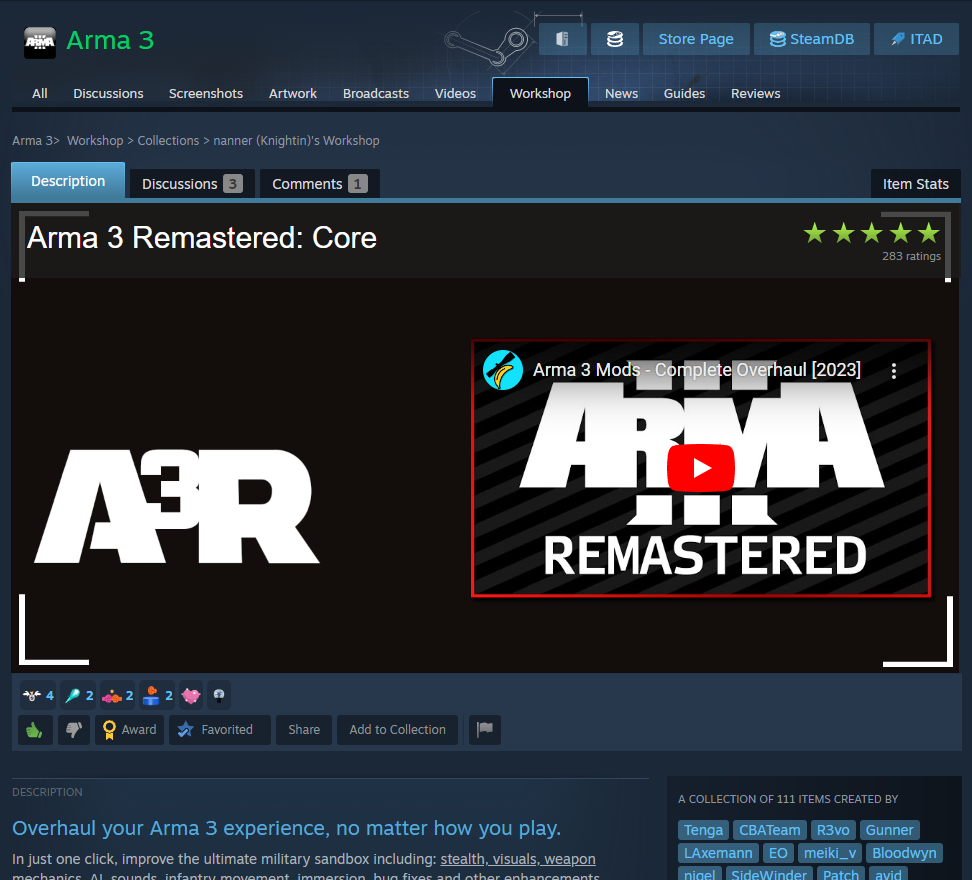Open nanner (Knightin)'s Workshop breadcrumb
This screenshot has height=880, width=972.
tap(296, 141)
